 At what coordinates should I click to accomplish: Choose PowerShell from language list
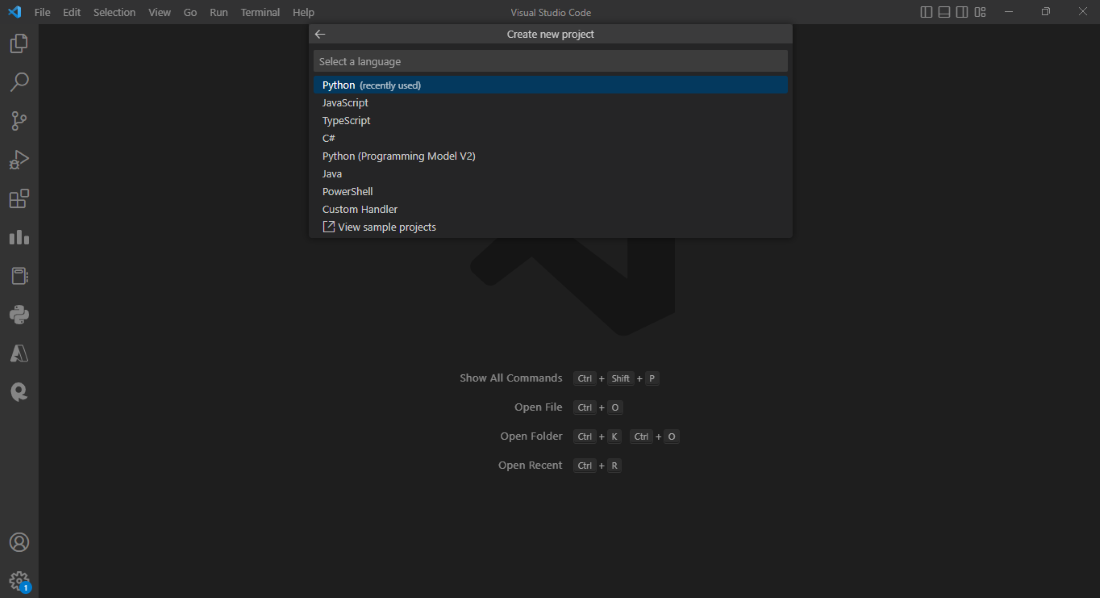pos(551,192)
